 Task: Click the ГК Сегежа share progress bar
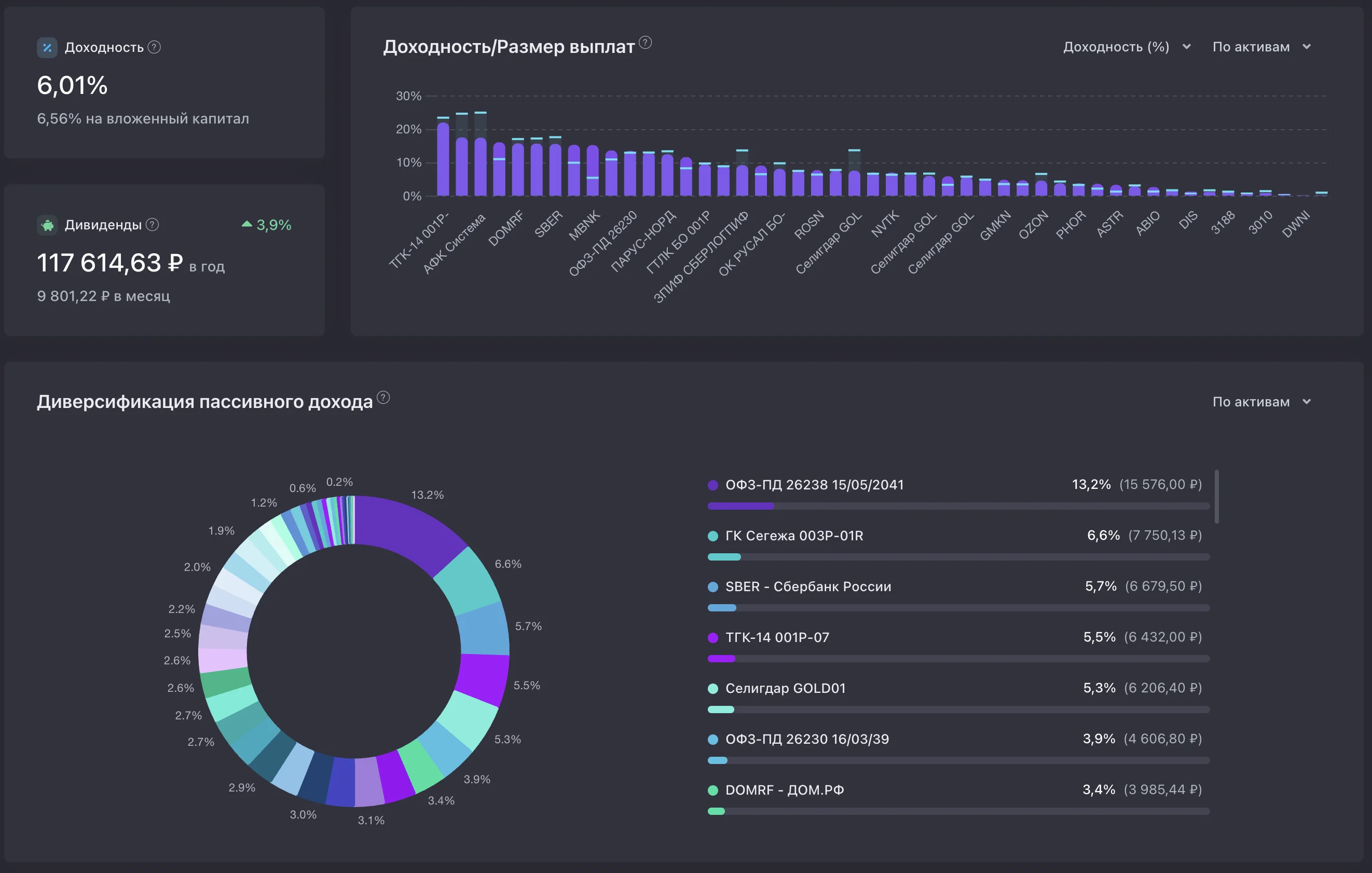click(958, 557)
